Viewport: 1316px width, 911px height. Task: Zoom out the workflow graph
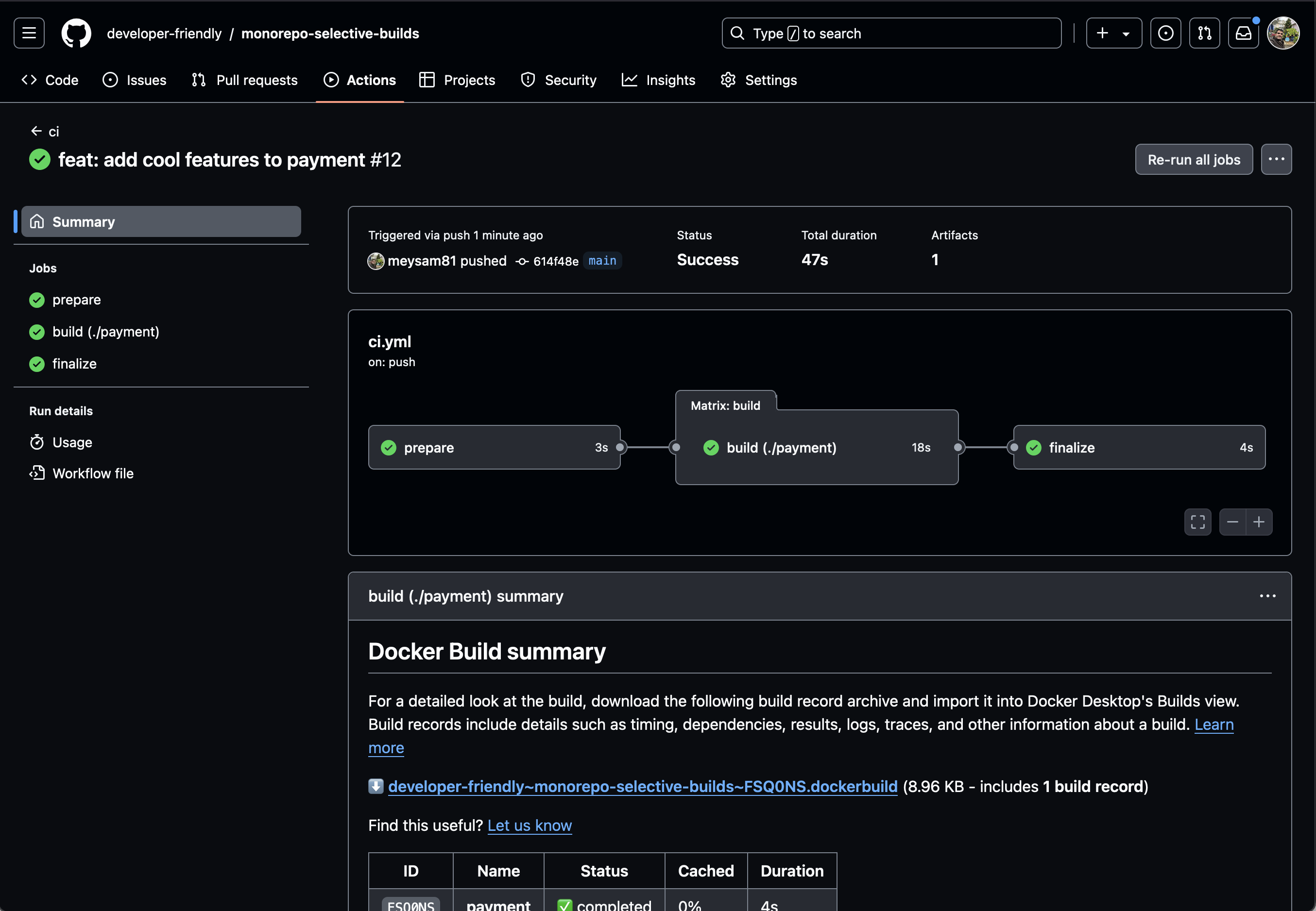click(1232, 522)
